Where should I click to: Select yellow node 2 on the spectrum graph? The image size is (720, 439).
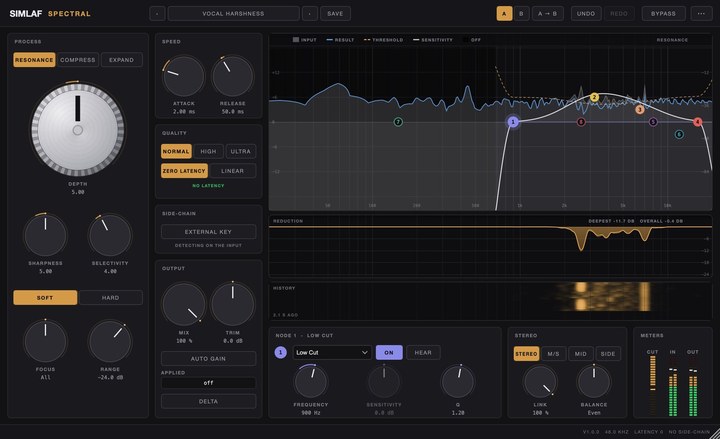pyautogui.click(x=594, y=97)
